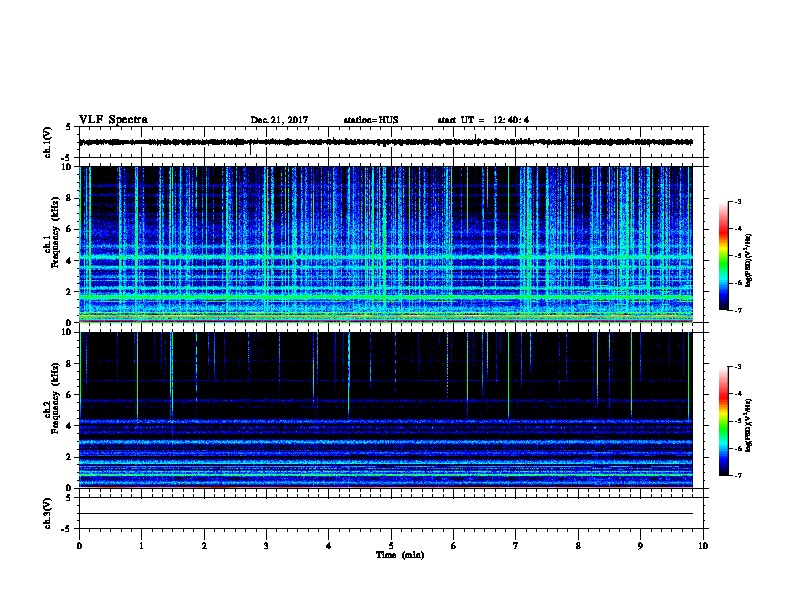Viewport: 792px width, 612px height.
Task: Click the ch.2 spectrogram color scale bar
Action: point(724,421)
